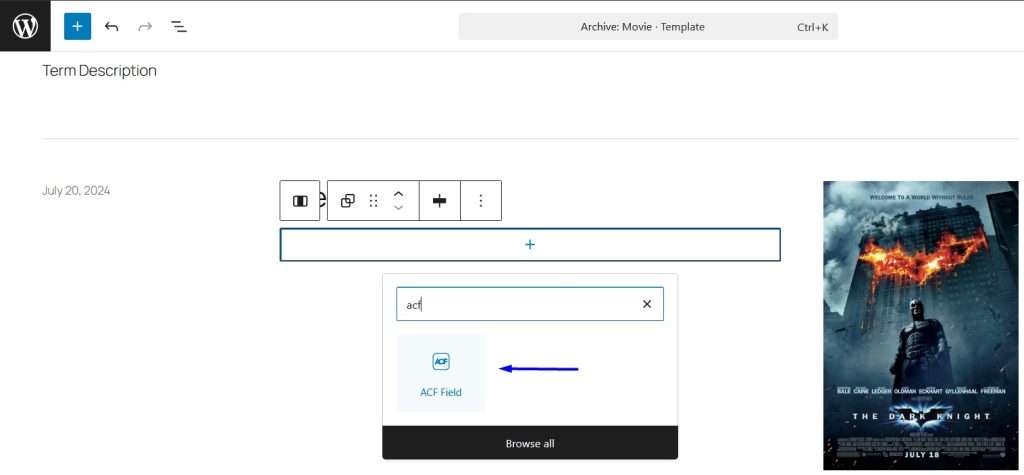
Task: Click the WordPress logo to exit editor
Action: point(25,26)
